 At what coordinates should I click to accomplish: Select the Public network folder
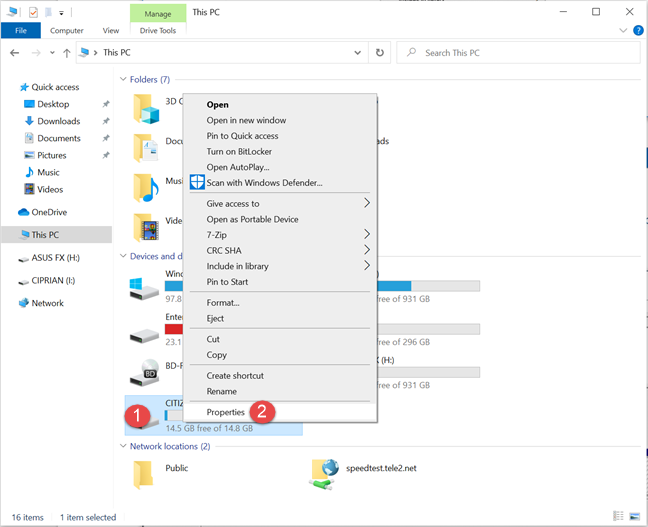(160, 475)
